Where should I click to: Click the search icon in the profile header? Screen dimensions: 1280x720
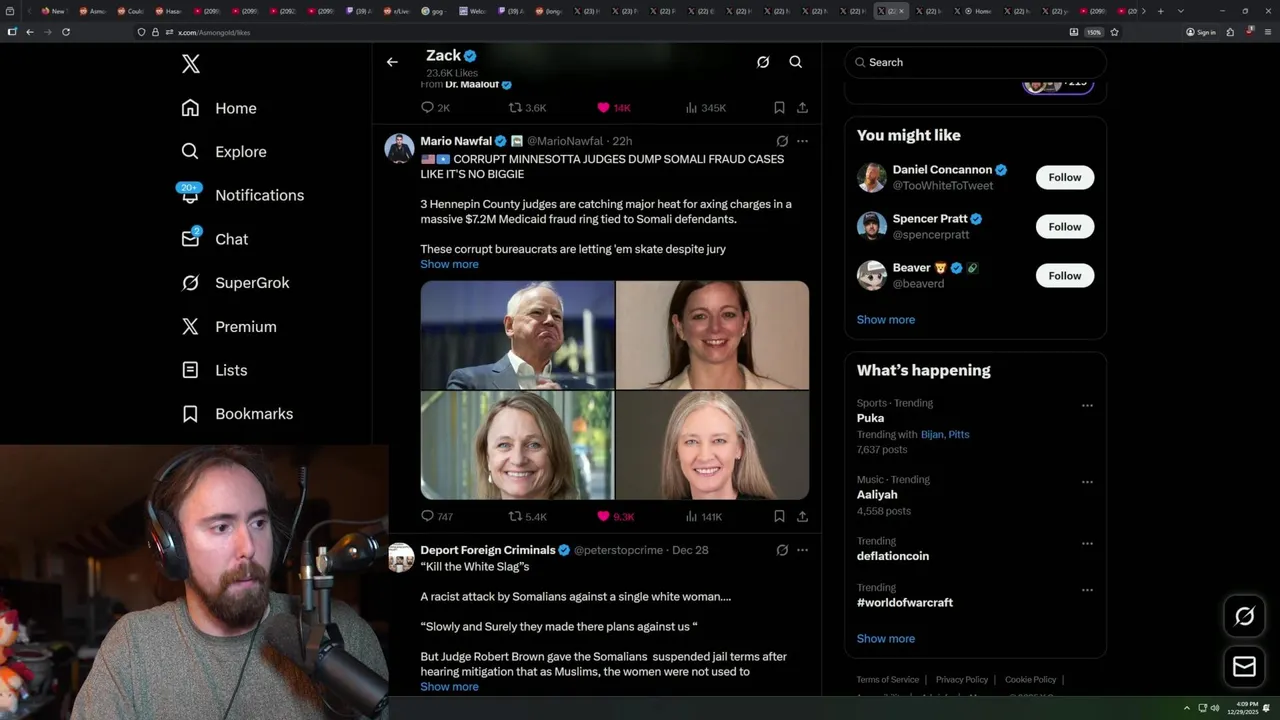pyautogui.click(x=796, y=62)
